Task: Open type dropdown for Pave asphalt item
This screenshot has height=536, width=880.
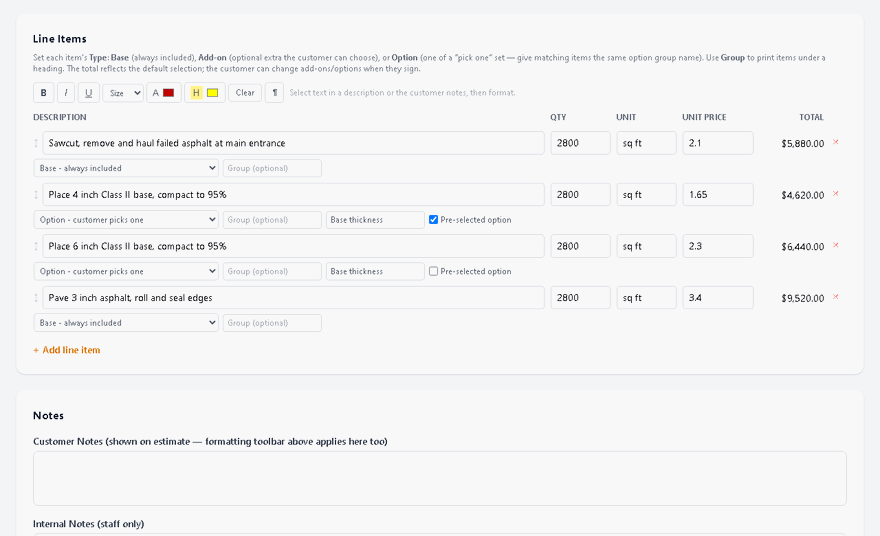Action: pos(126,323)
